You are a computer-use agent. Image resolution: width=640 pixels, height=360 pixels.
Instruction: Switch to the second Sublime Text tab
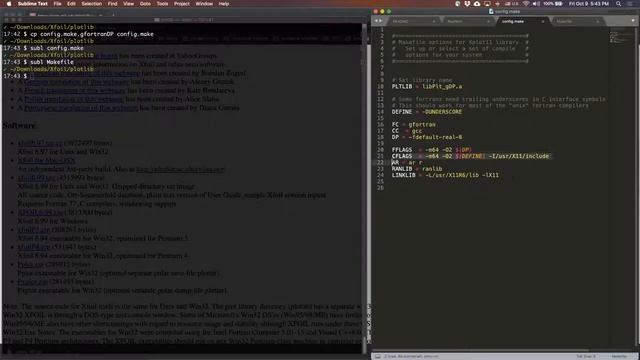pyautogui.click(x=467, y=21)
